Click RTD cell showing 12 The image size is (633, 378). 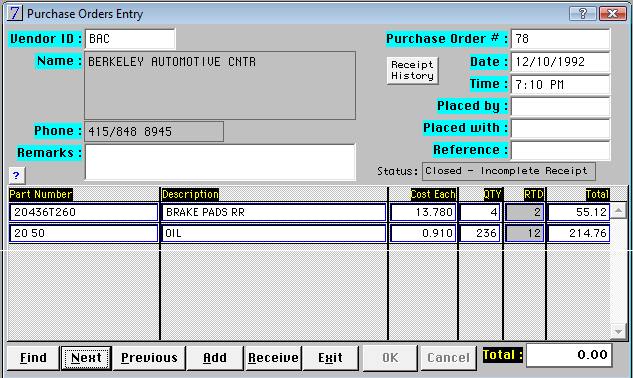[x=524, y=233]
